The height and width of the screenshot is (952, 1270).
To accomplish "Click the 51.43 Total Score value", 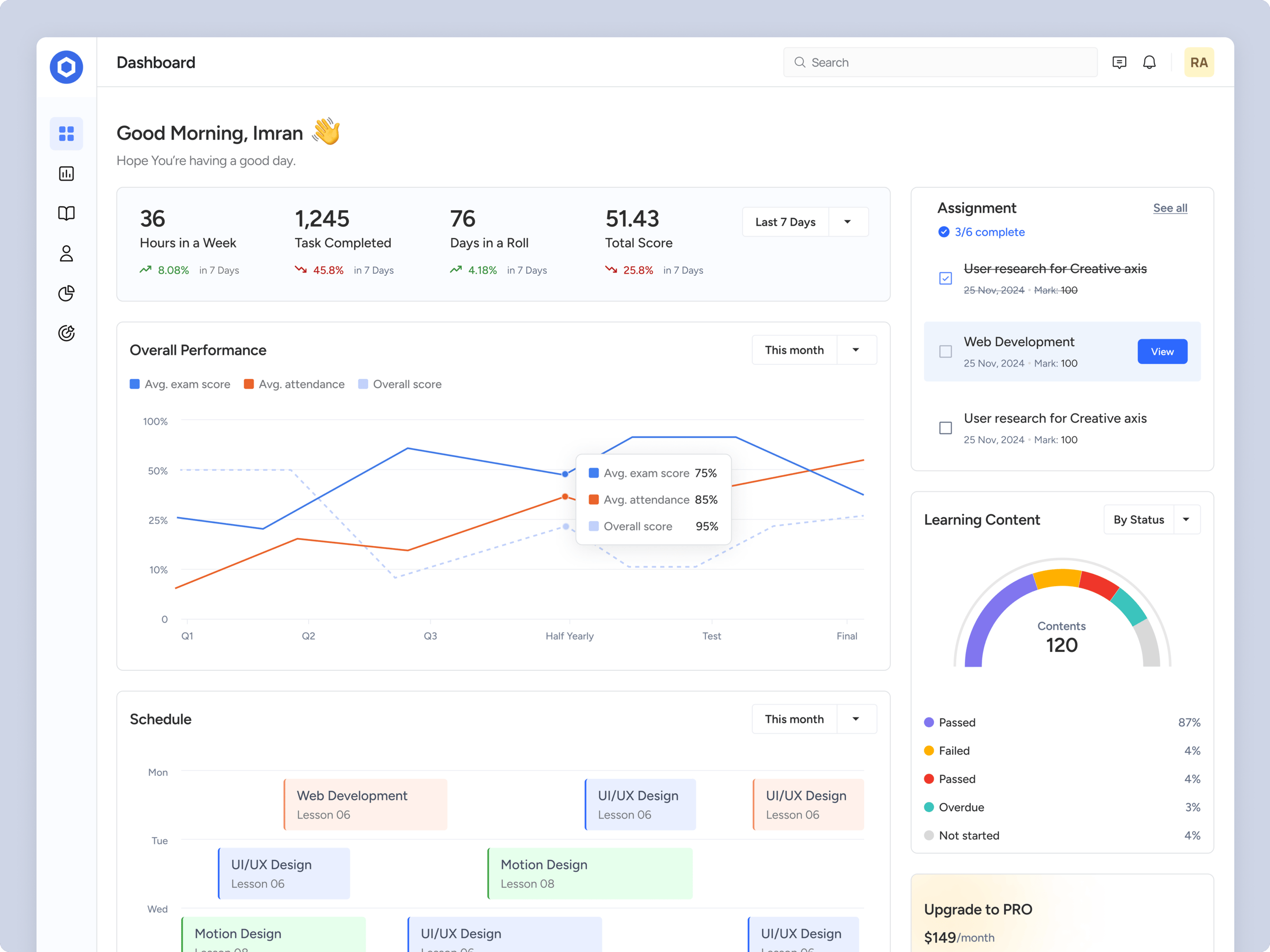I will 632,219.
